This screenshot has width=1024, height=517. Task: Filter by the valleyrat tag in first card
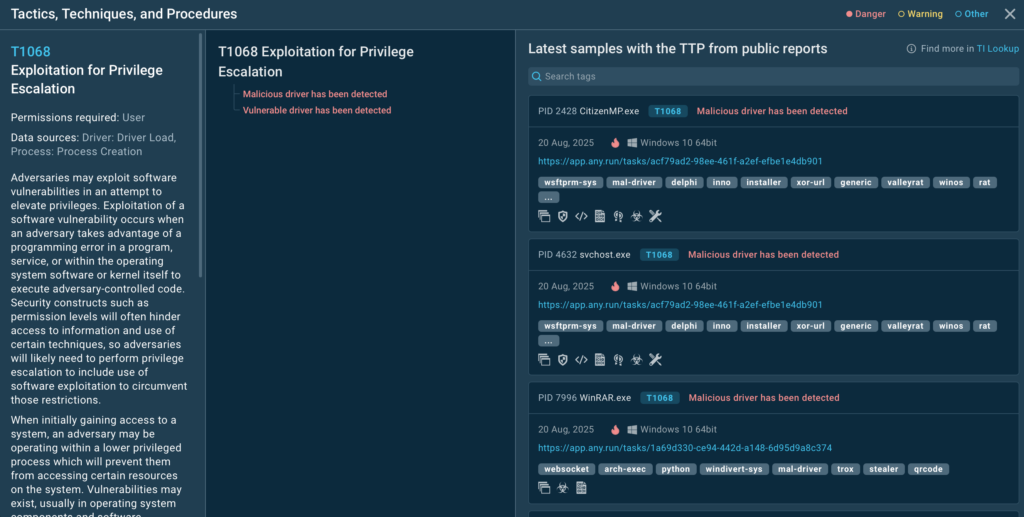[x=905, y=183]
